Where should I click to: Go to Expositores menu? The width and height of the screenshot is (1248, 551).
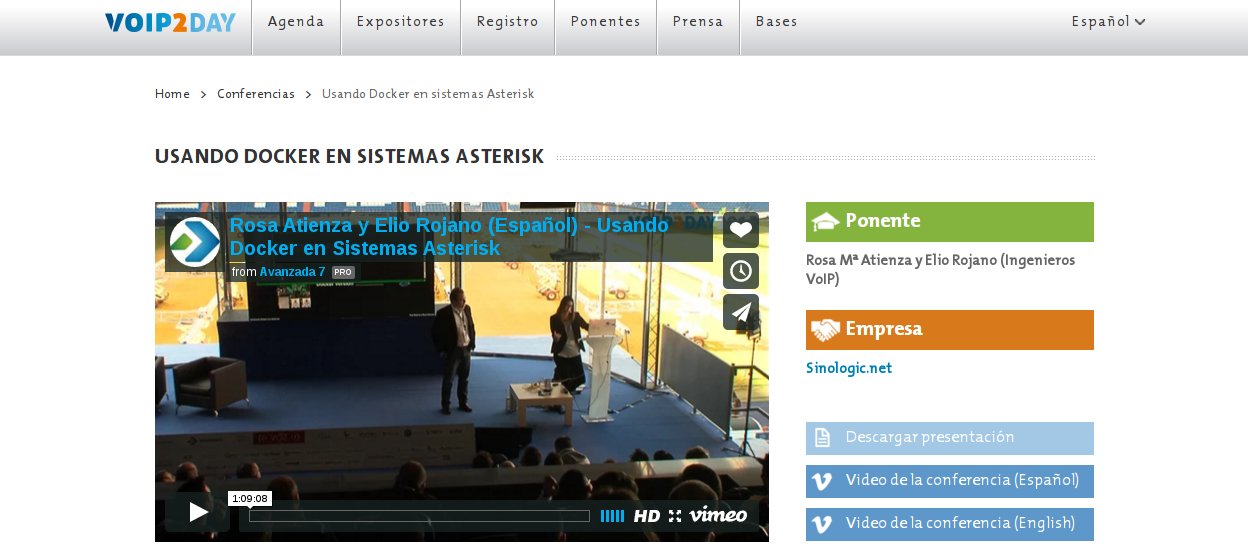click(x=400, y=22)
